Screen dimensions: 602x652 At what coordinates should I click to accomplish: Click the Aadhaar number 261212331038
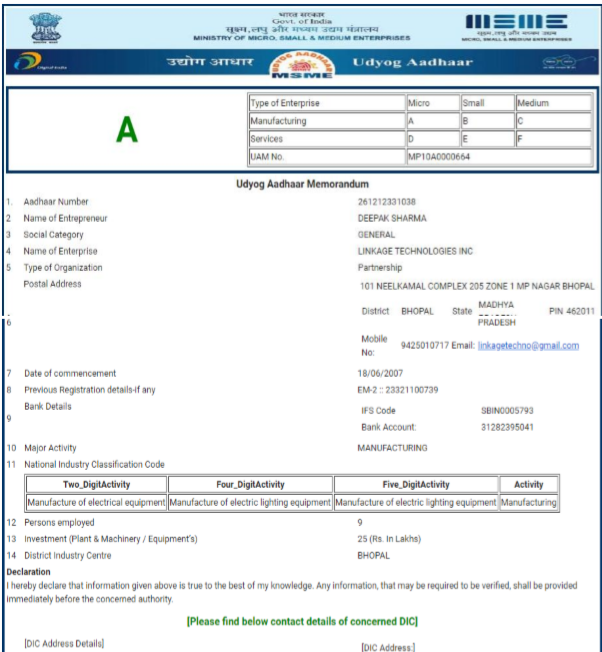387,202
